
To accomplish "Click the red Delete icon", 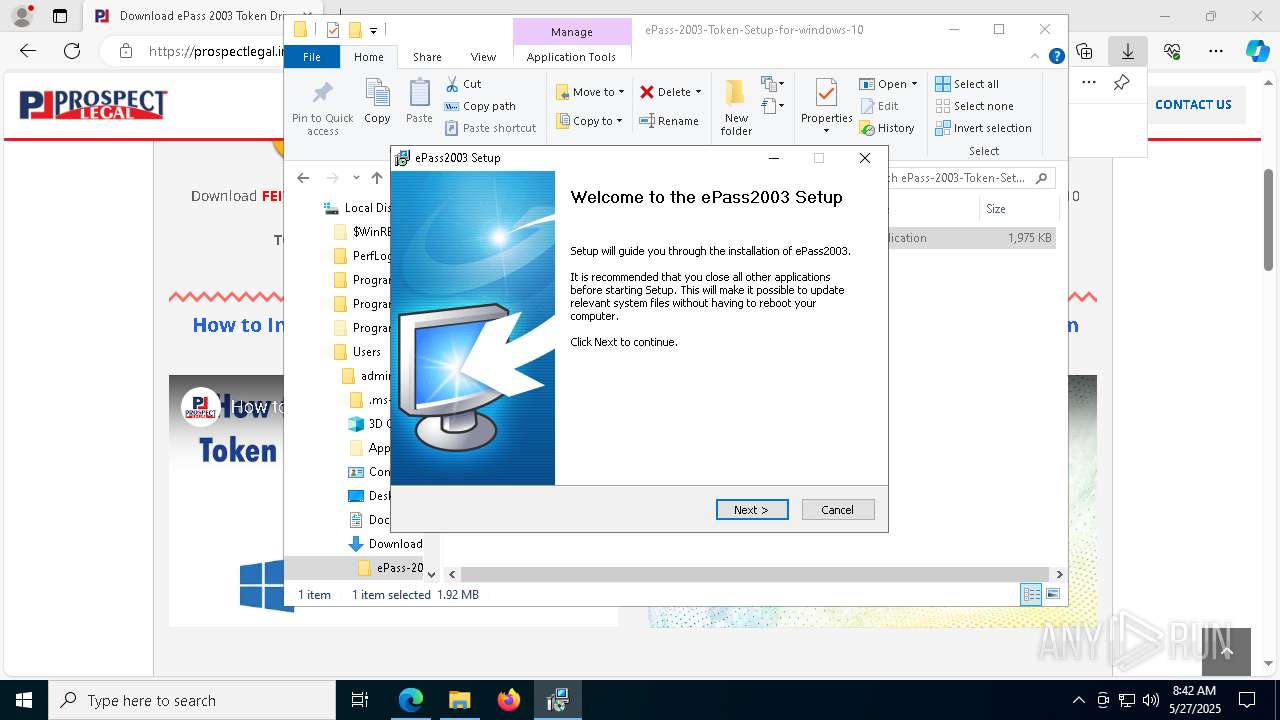I will point(647,92).
